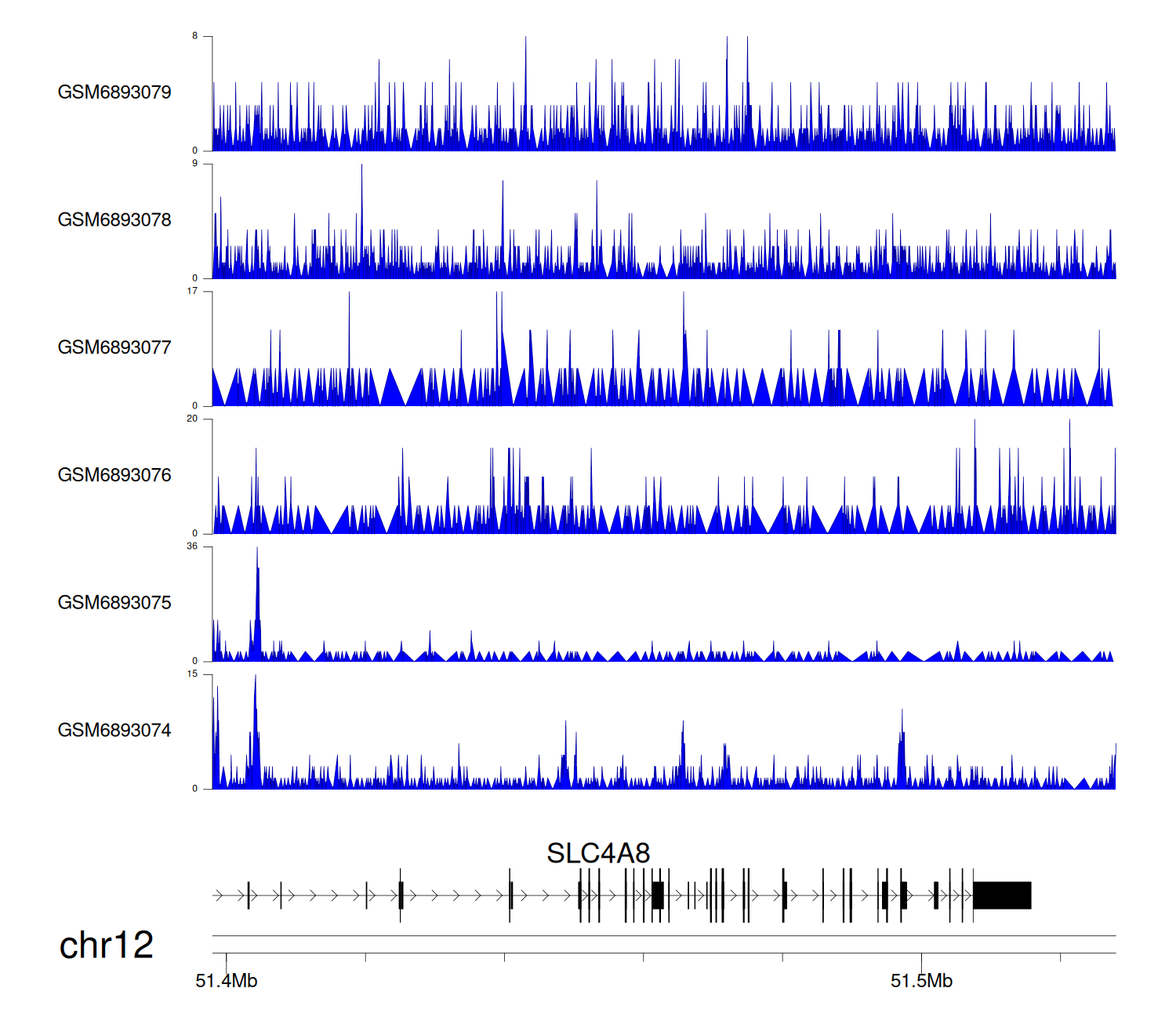Click the large final exon block of SLC4A8

(x=1002, y=895)
